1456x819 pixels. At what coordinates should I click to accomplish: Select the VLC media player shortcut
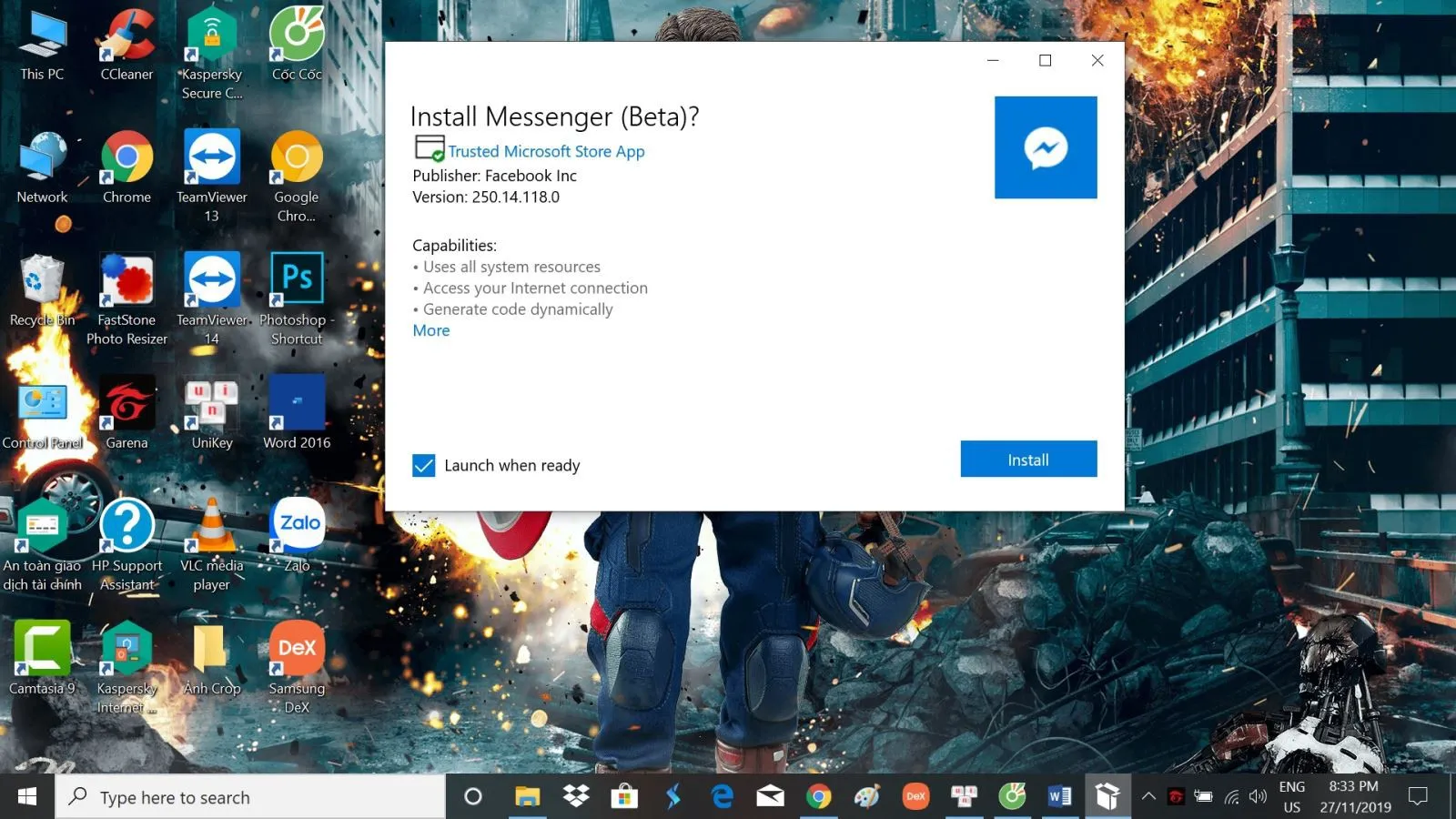211,546
